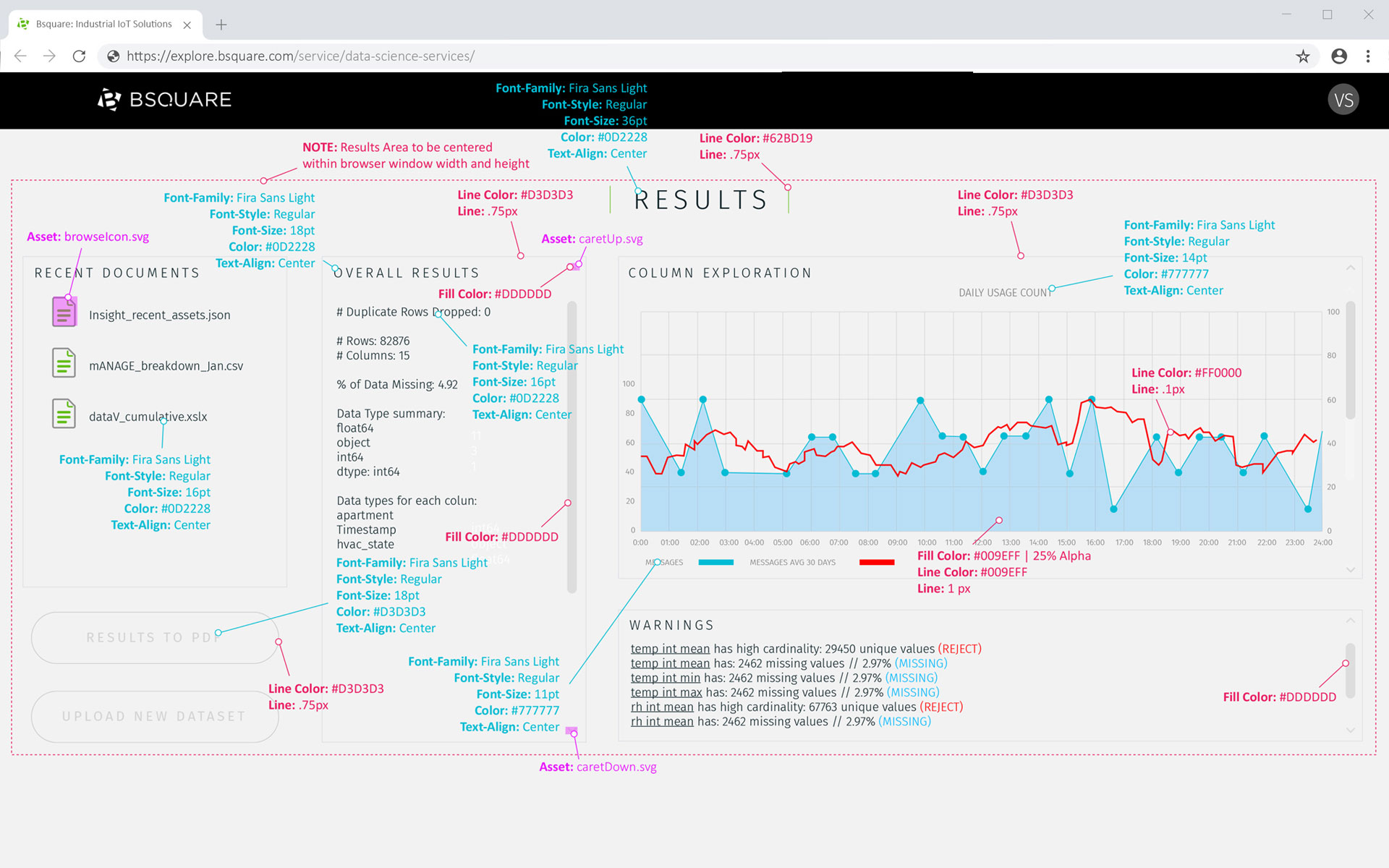Reload the page using the refresh icon
Screen dimensions: 1389x868
click(80, 56)
